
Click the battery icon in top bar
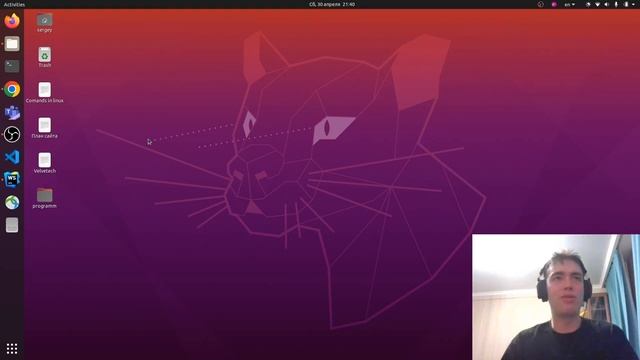point(626,4)
